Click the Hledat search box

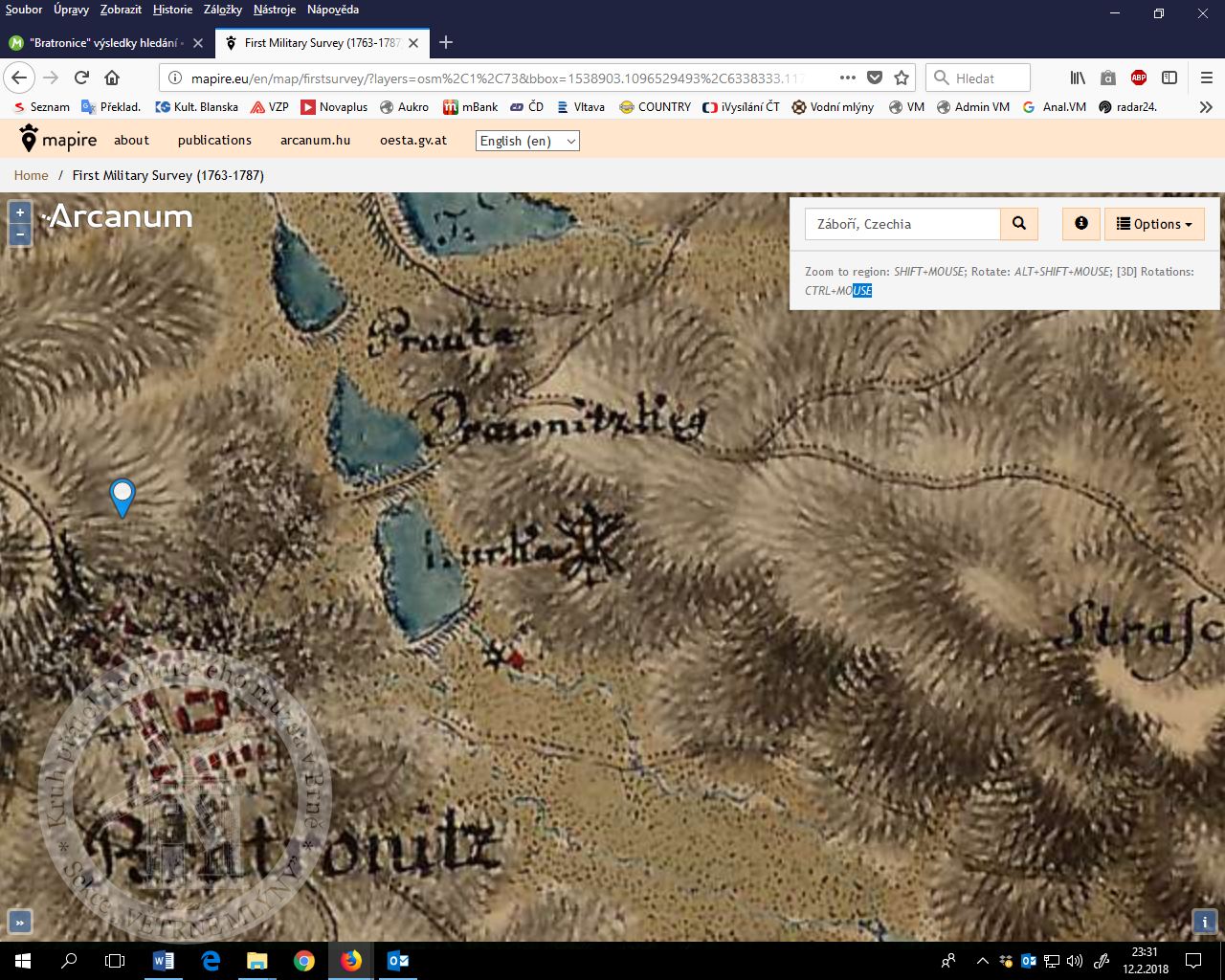978,78
